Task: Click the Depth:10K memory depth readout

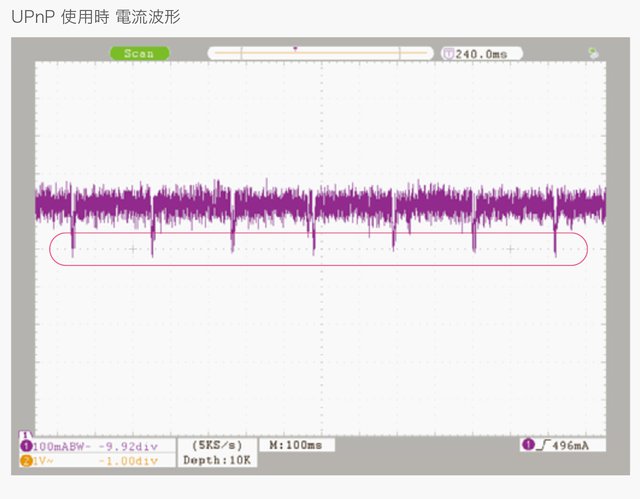Action: click(x=217, y=460)
